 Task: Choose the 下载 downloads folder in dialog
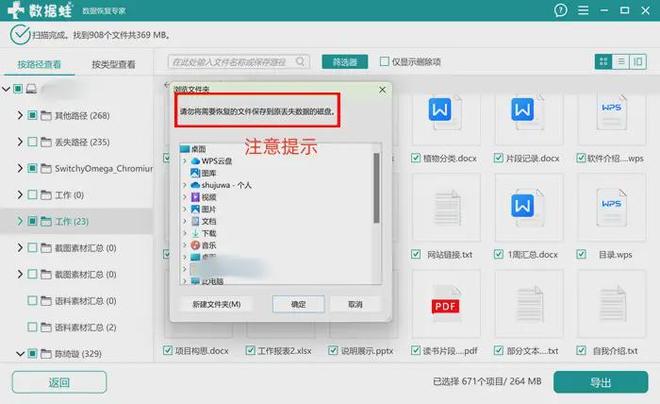(x=208, y=232)
